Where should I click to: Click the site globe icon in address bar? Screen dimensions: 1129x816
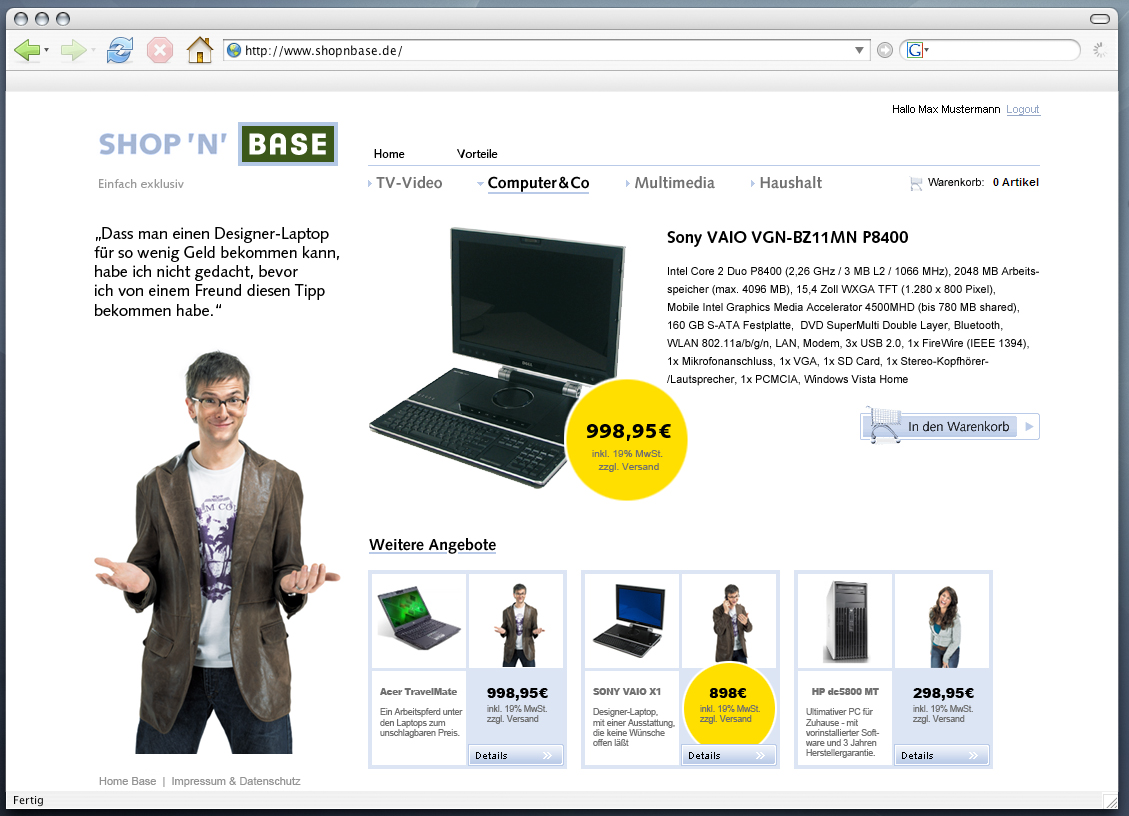(x=234, y=50)
